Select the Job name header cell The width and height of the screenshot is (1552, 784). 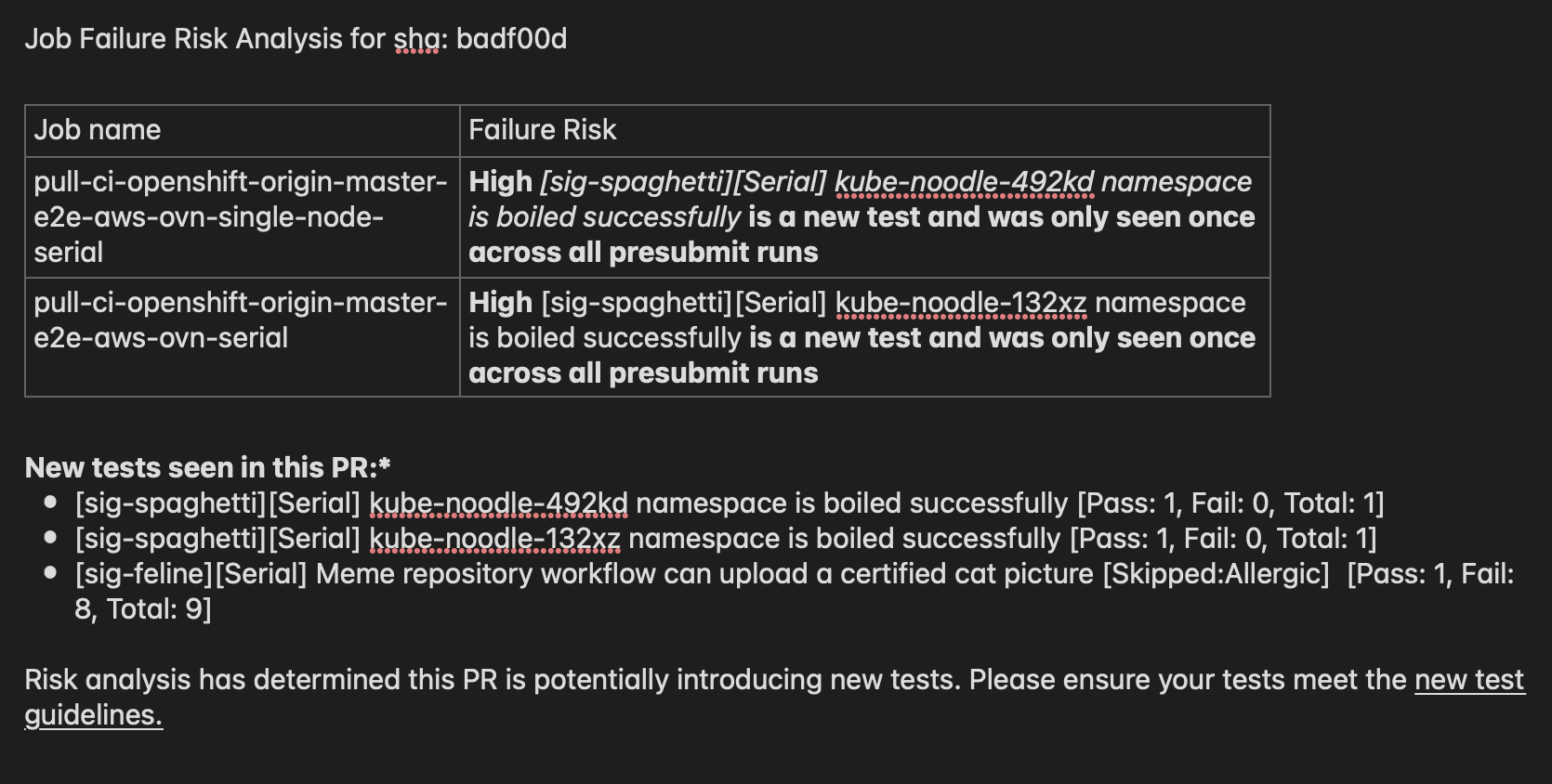click(98, 130)
